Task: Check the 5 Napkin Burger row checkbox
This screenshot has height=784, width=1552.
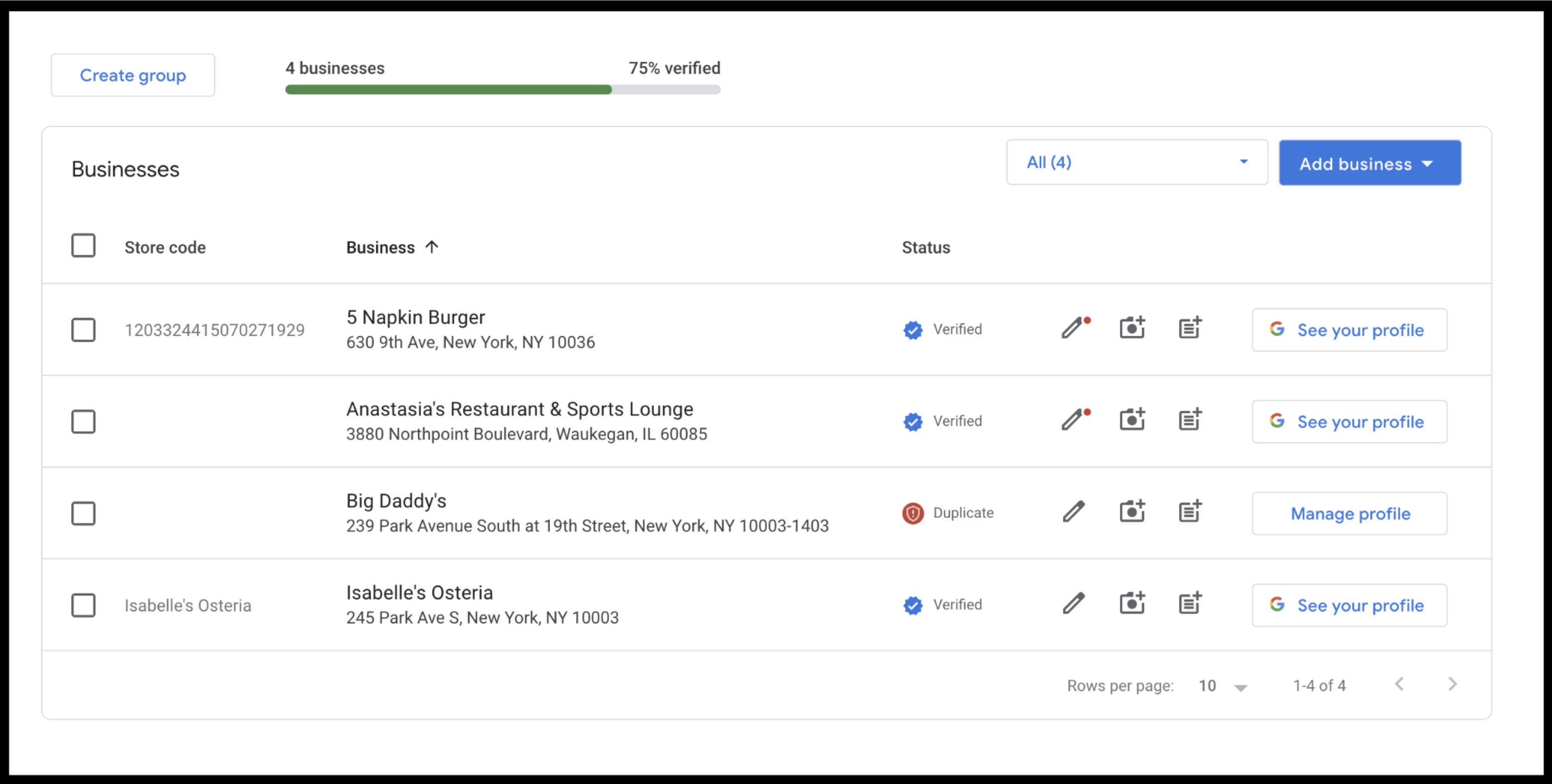Action: [x=83, y=330]
